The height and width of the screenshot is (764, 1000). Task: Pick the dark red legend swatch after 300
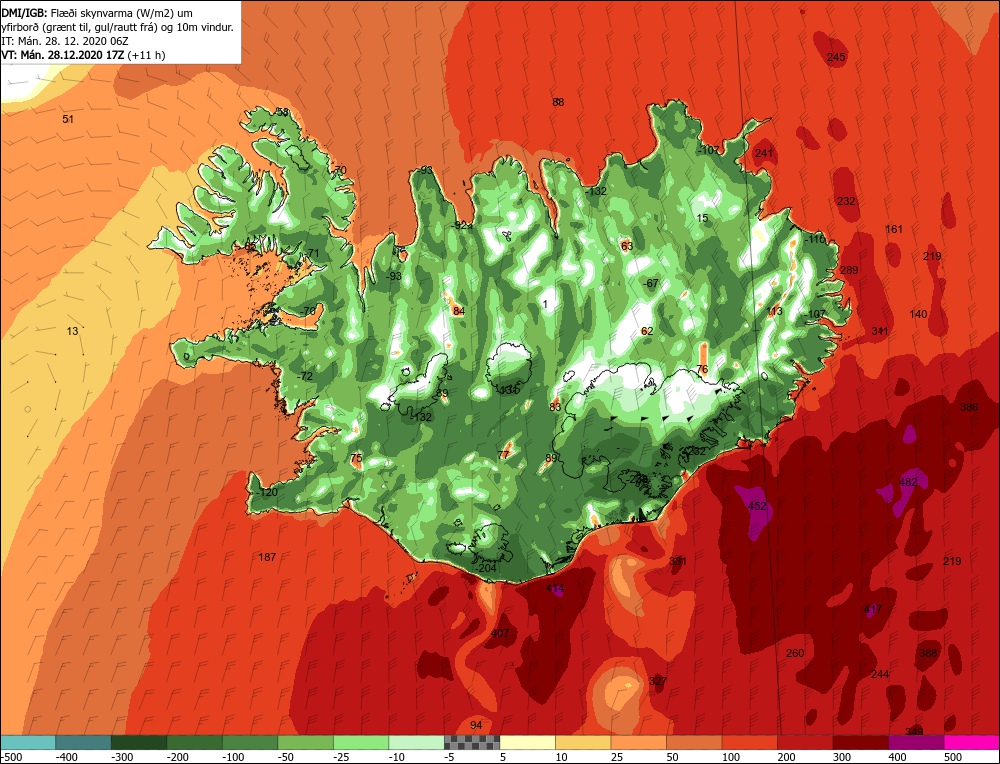pos(861,742)
